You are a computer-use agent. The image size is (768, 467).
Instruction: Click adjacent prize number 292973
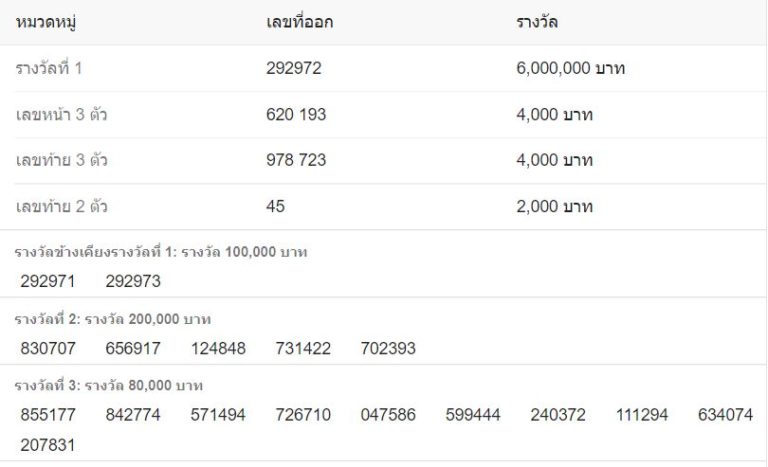click(x=133, y=281)
